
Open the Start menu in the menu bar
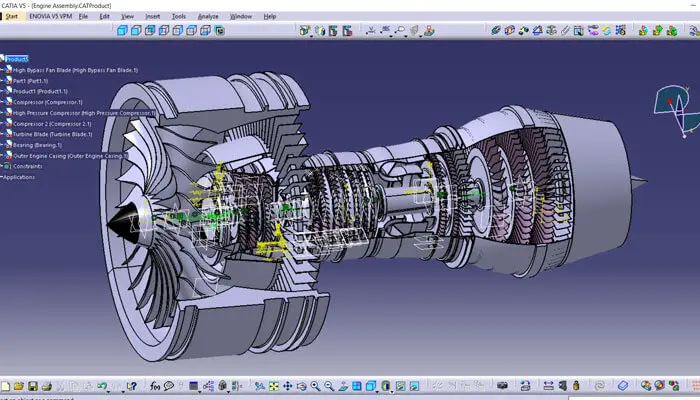pyautogui.click(x=13, y=16)
